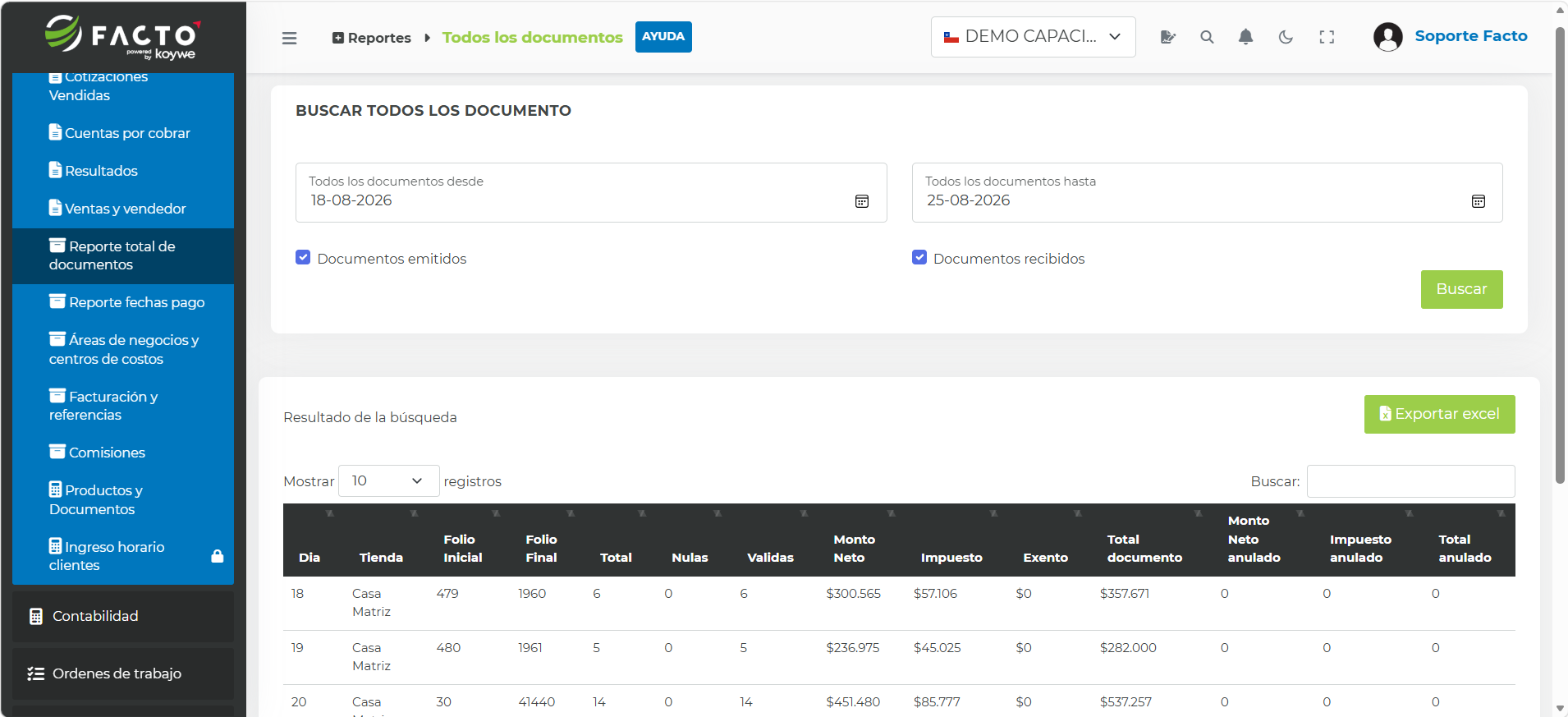Image resolution: width=1568 pixels, height=717 pixels.
Task: Click the Facto logo
Action: point(122,37)
